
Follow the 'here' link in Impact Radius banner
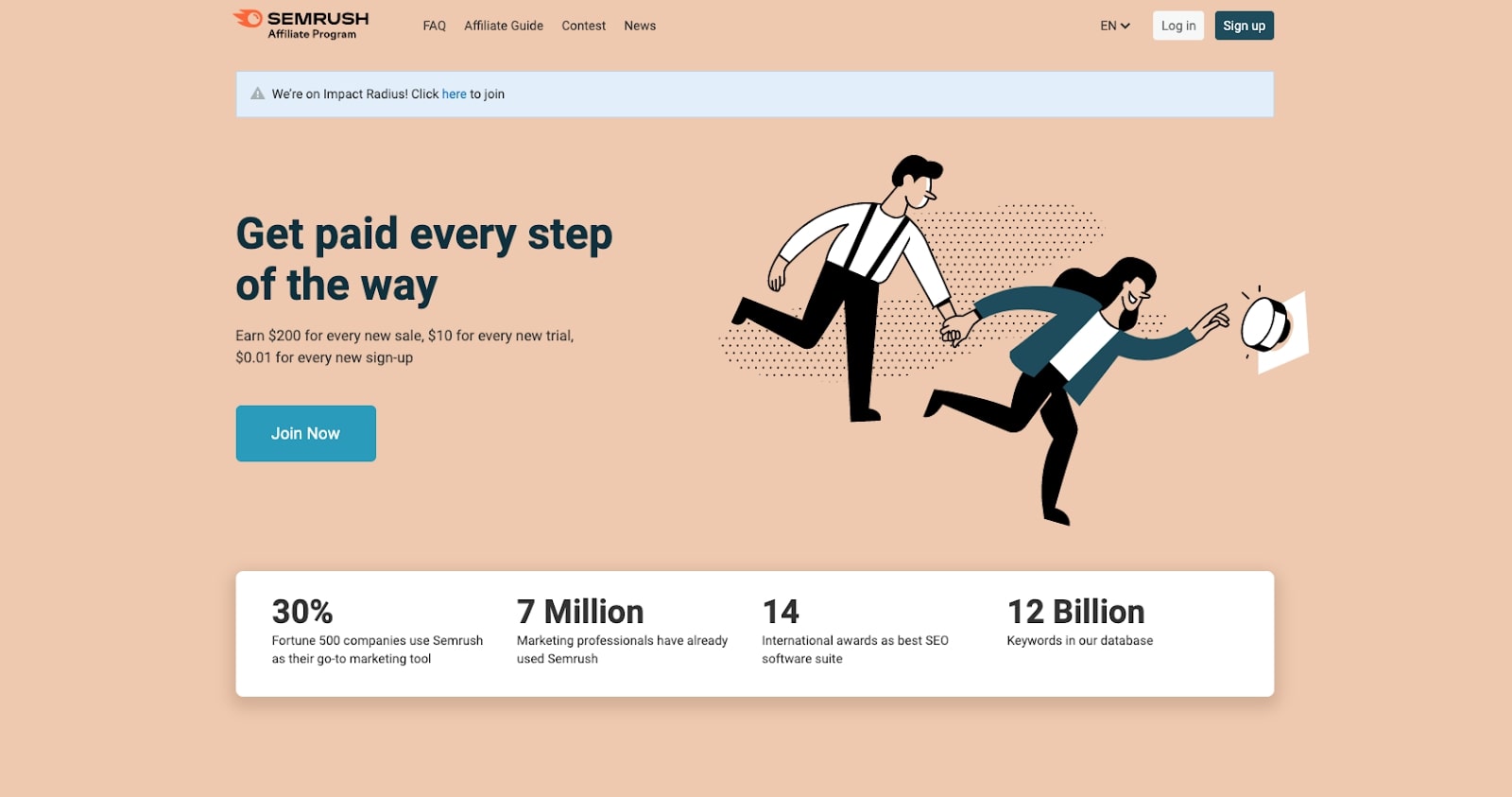point(454,94)
